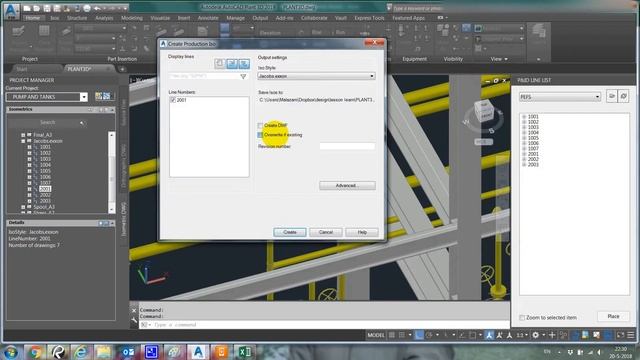Toggle snap mode in status bar
This screenshot has height=360, width=640.
(x=402, y=335)
